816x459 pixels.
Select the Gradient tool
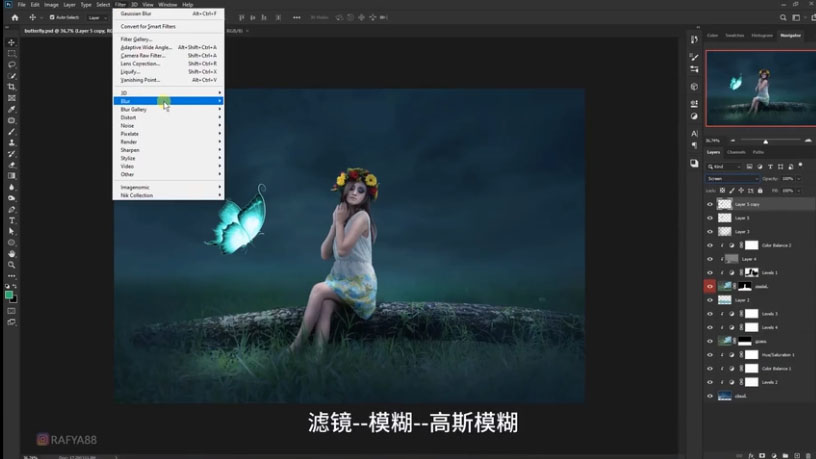11,176
